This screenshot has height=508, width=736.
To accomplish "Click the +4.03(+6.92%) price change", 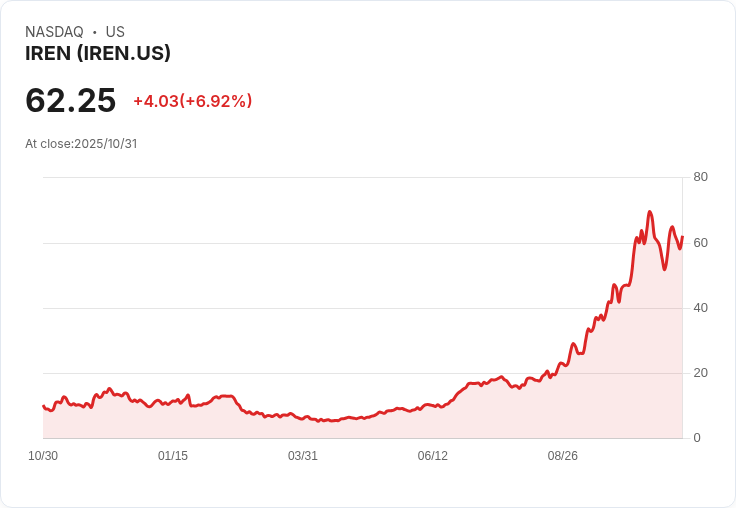I will tap(193, 101).
